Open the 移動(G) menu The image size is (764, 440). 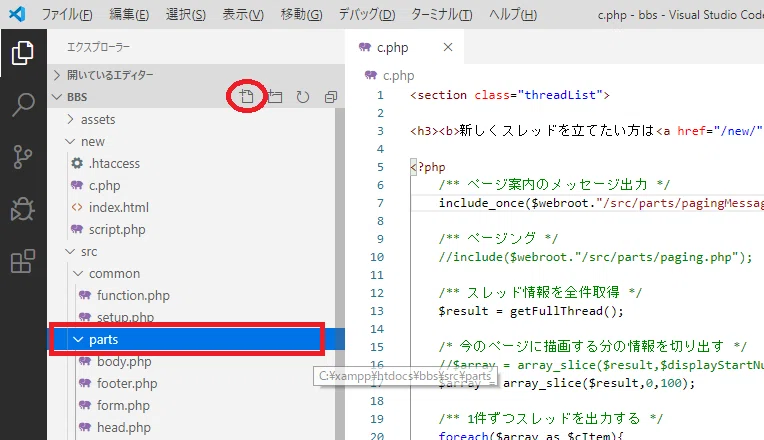click(301, 14)
